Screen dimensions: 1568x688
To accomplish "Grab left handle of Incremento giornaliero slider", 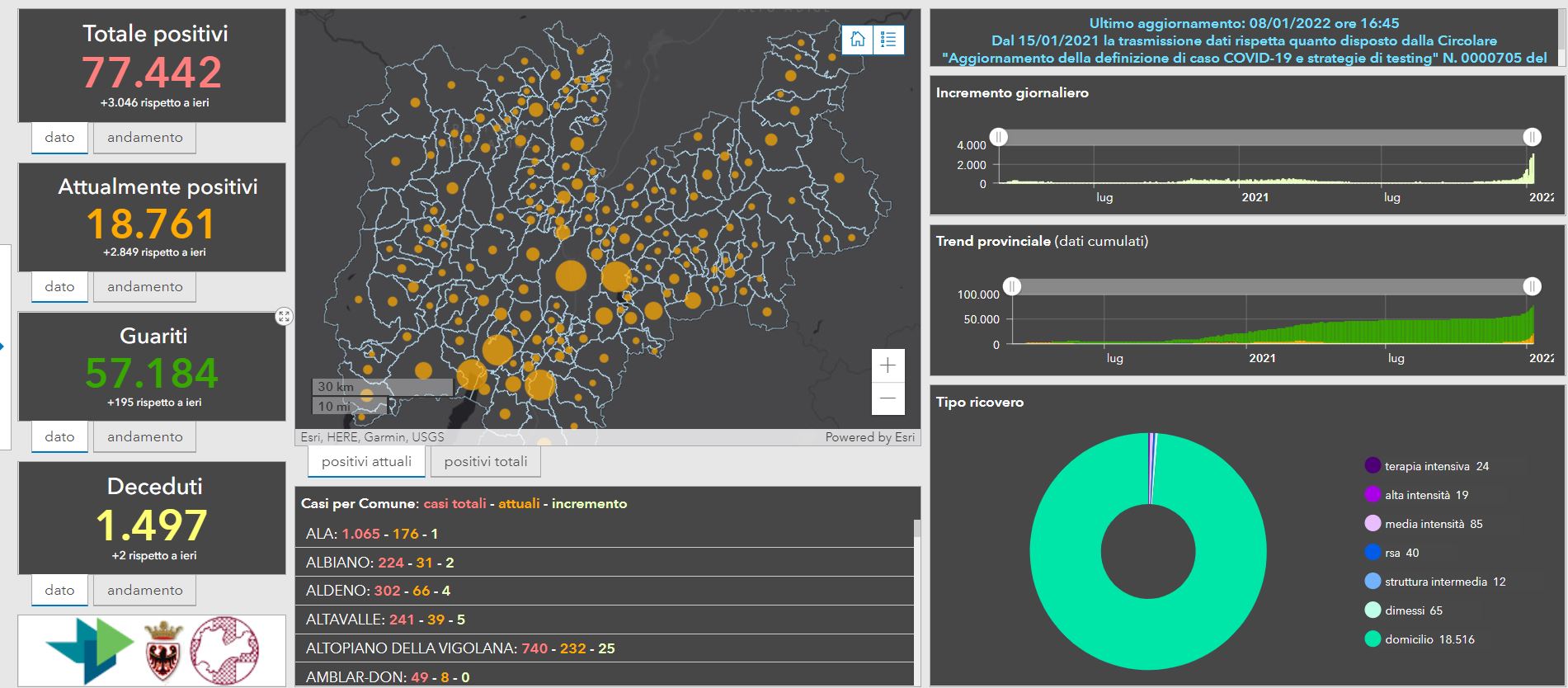I will tap(999, 137).
